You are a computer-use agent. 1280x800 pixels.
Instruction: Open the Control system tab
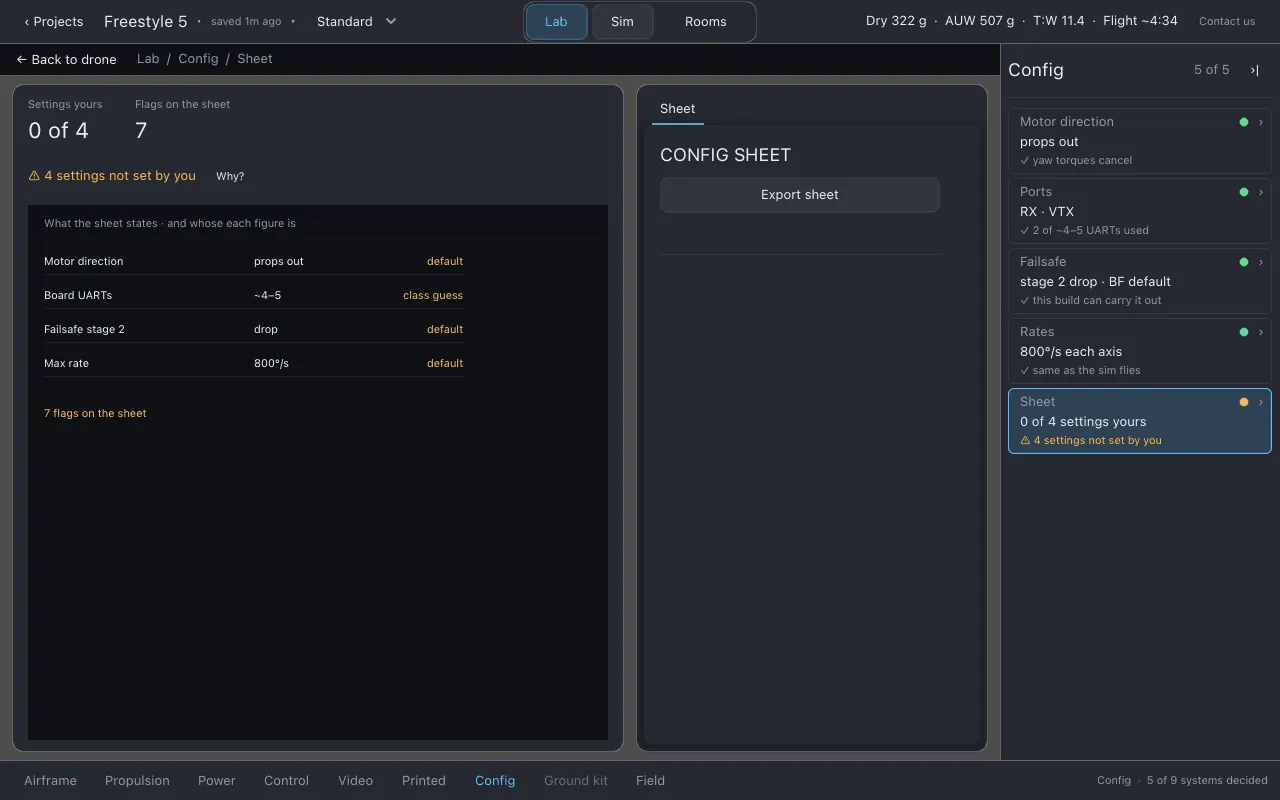[287, 781]
